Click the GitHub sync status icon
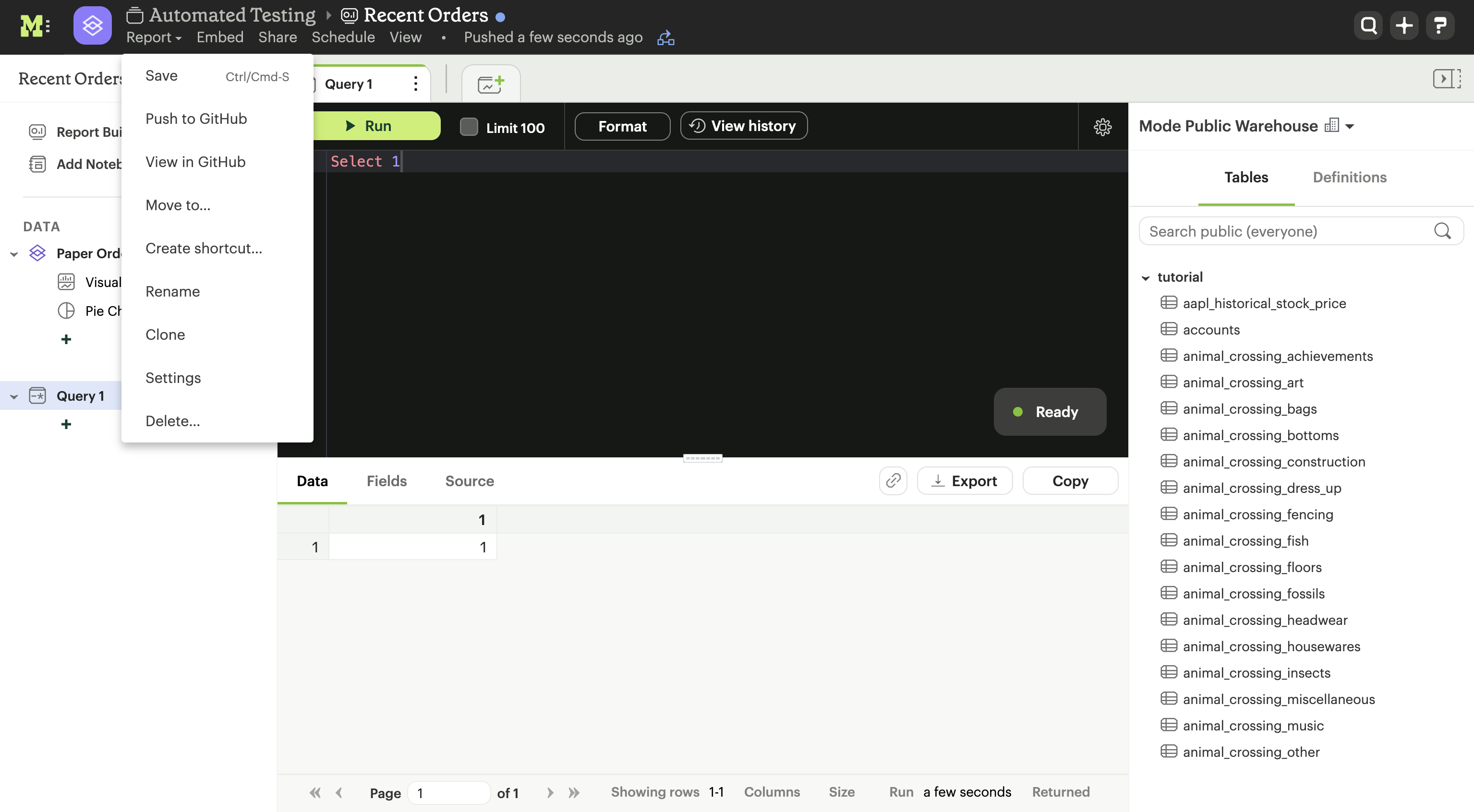The width and height of the screenshot is (1474, 812). [665, 38]
